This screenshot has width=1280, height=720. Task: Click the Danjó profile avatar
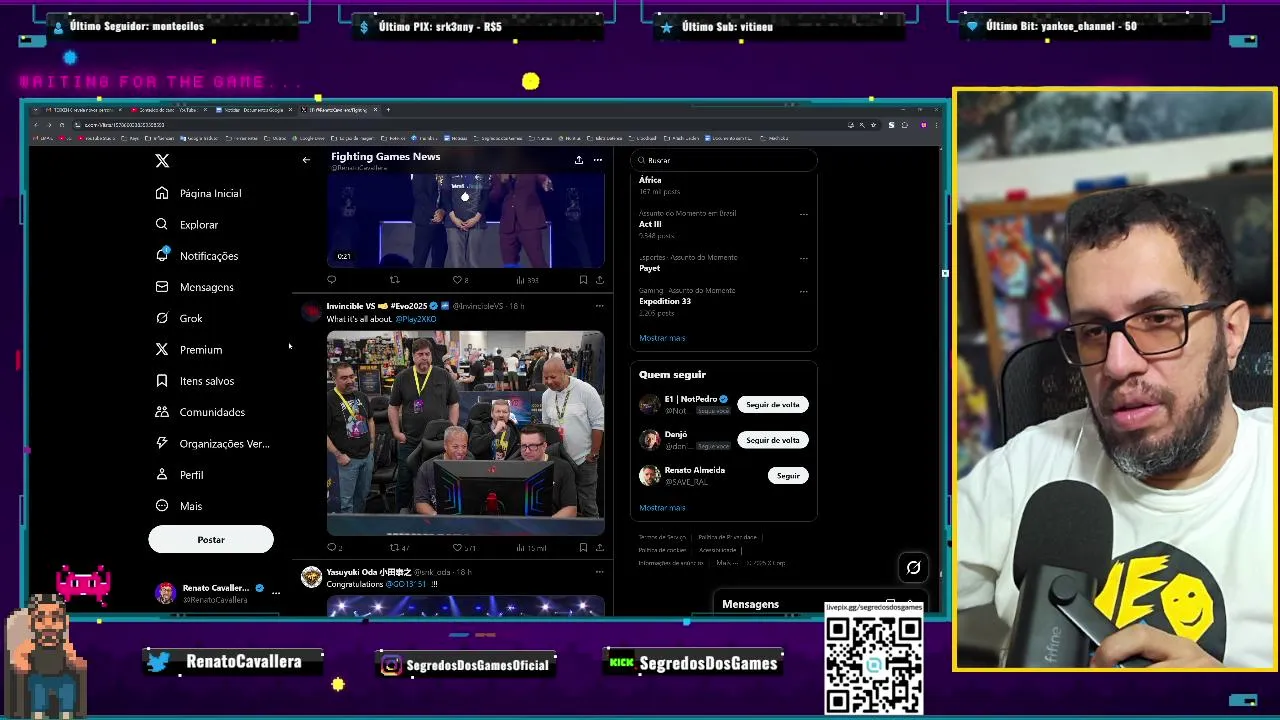[650, 440]
